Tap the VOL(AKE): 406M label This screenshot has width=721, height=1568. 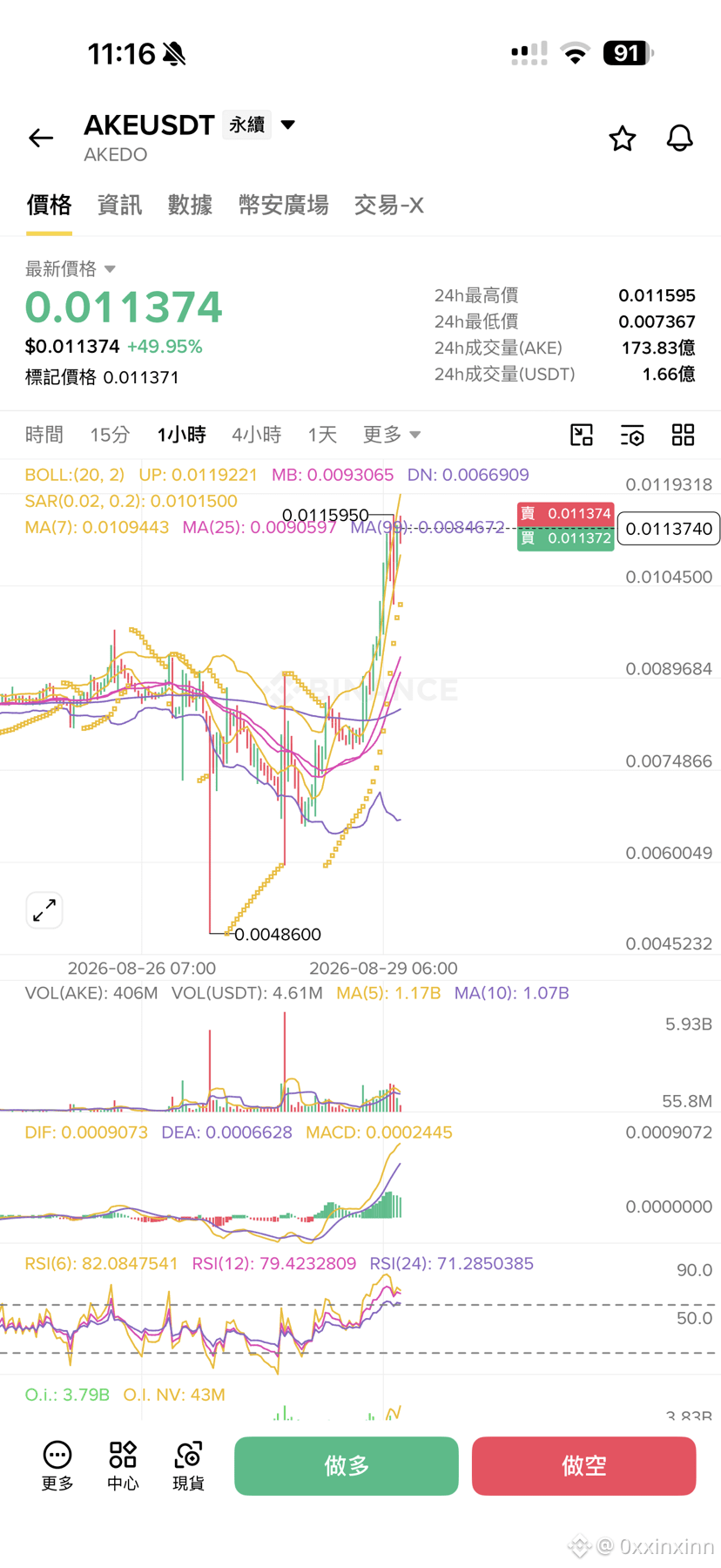(x=91, y=993)
